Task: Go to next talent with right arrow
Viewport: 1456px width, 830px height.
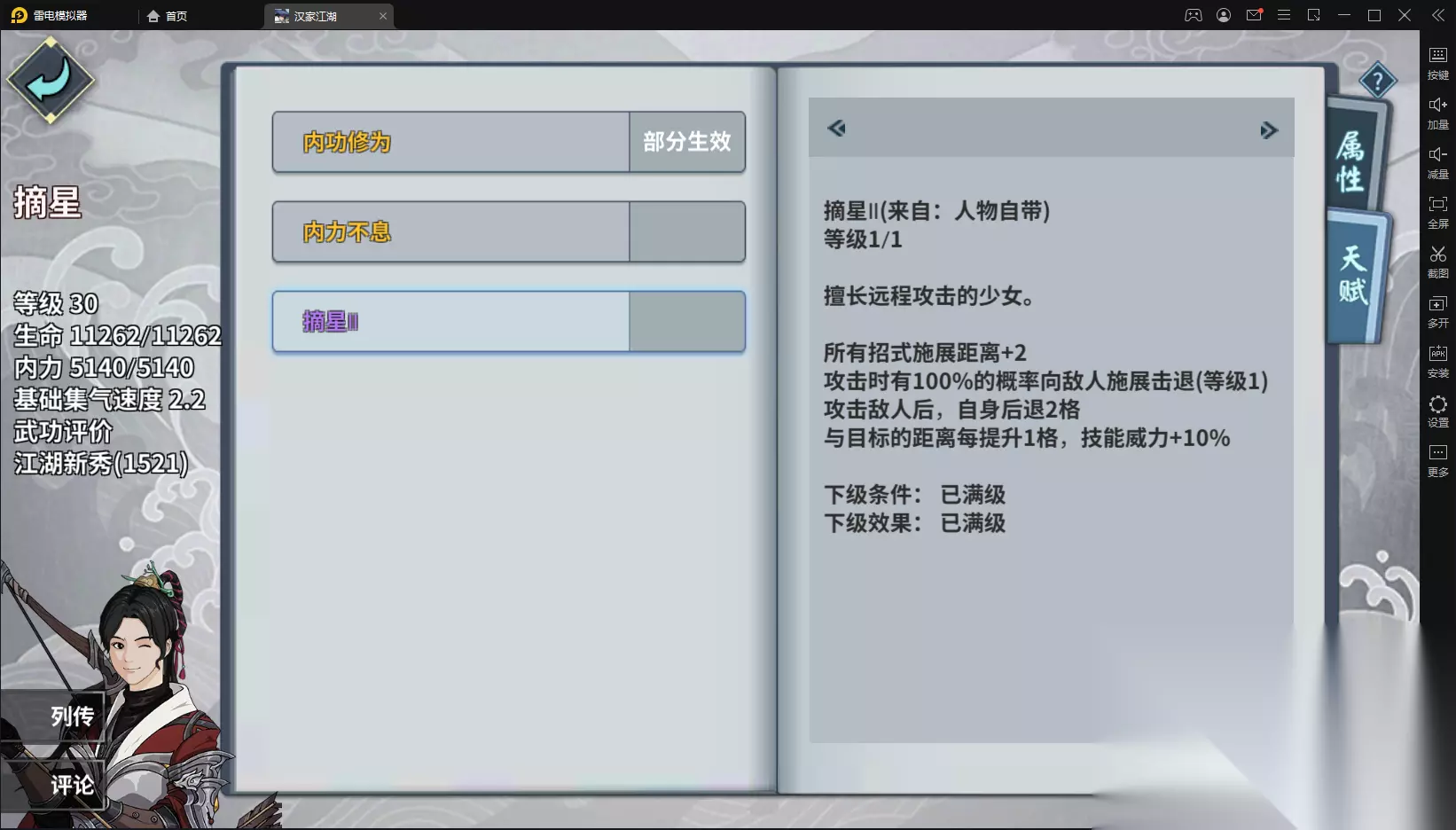Action: (x=1269, y=130)
